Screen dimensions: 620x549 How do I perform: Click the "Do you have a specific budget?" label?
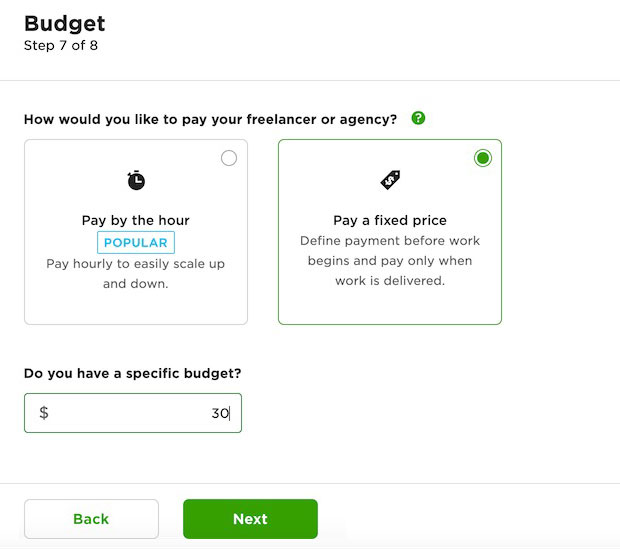[132, 374]
